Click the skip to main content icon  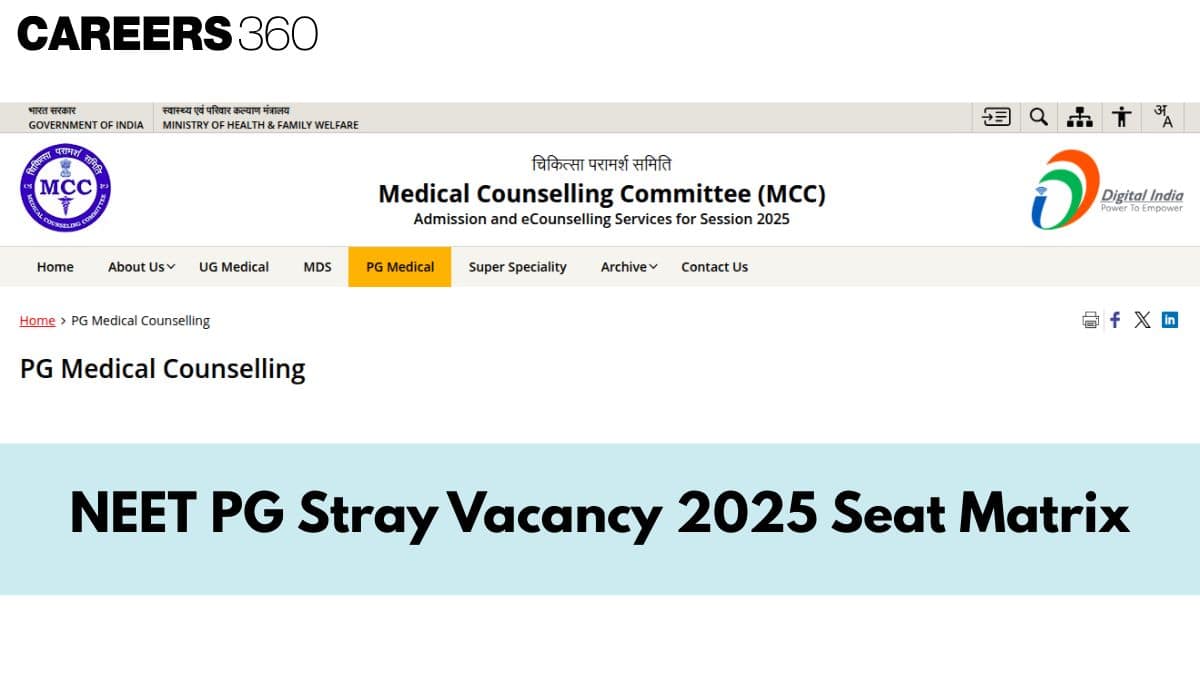[x=997, y=117]
